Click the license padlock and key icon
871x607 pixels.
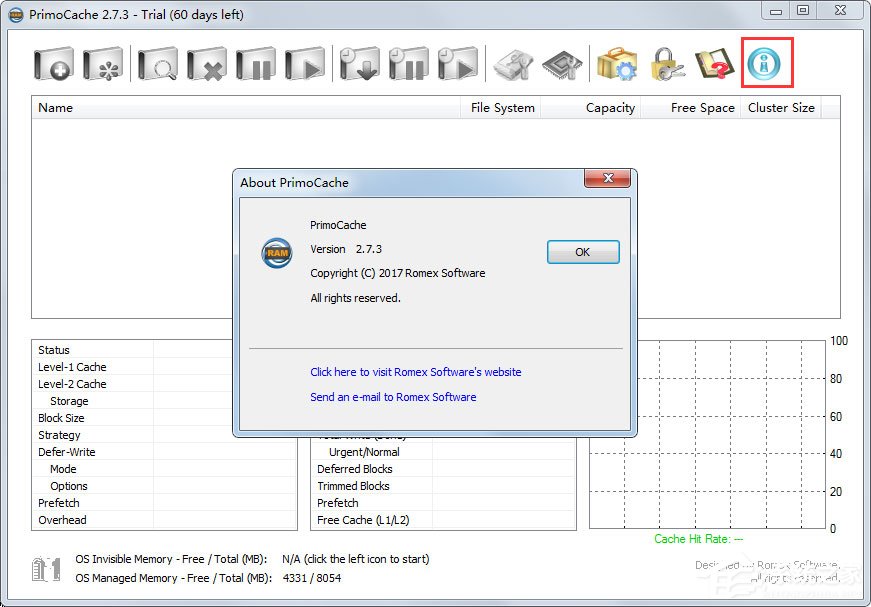(666, 64)
